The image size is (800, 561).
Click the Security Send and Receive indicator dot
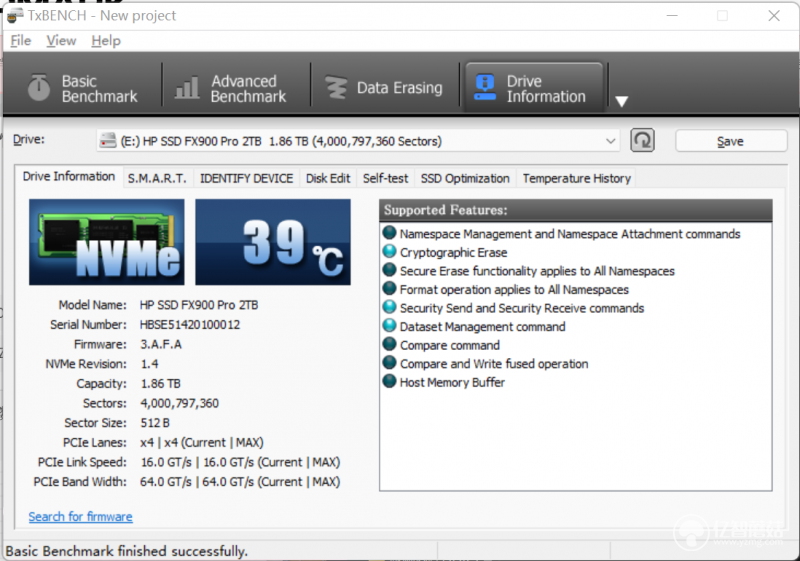click(x=389, y=307)
